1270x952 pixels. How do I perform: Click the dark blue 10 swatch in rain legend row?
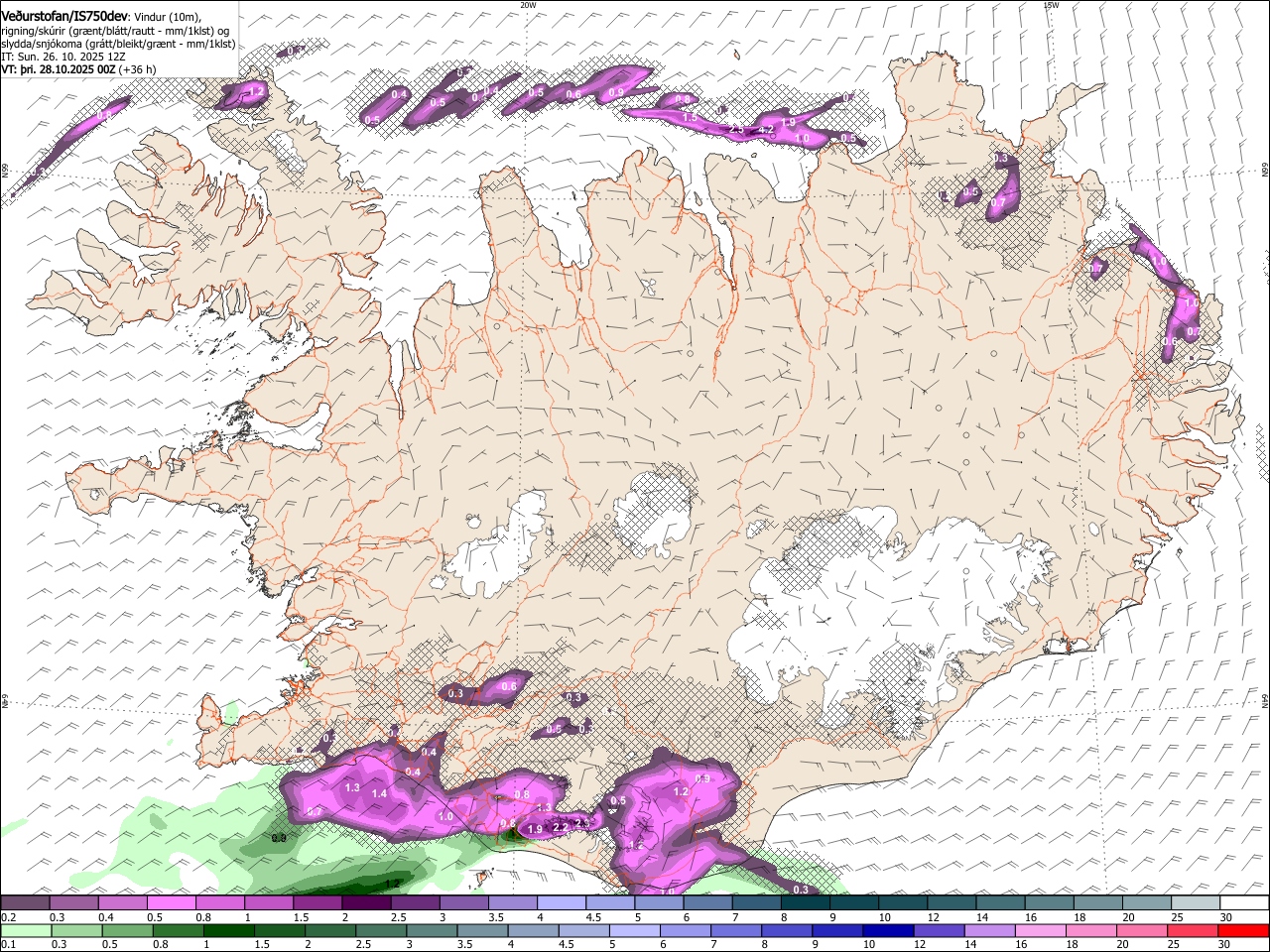pyautogui.click(x=888, y=929)
